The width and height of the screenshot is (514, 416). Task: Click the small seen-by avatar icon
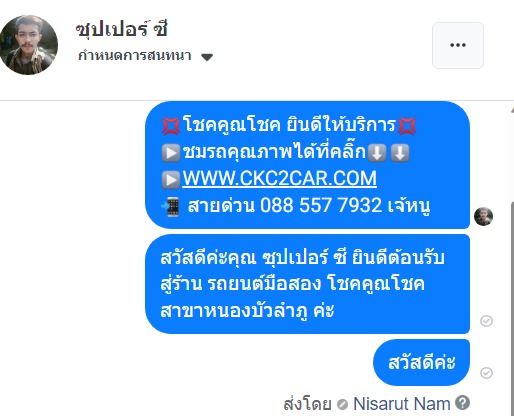[483, 216]
